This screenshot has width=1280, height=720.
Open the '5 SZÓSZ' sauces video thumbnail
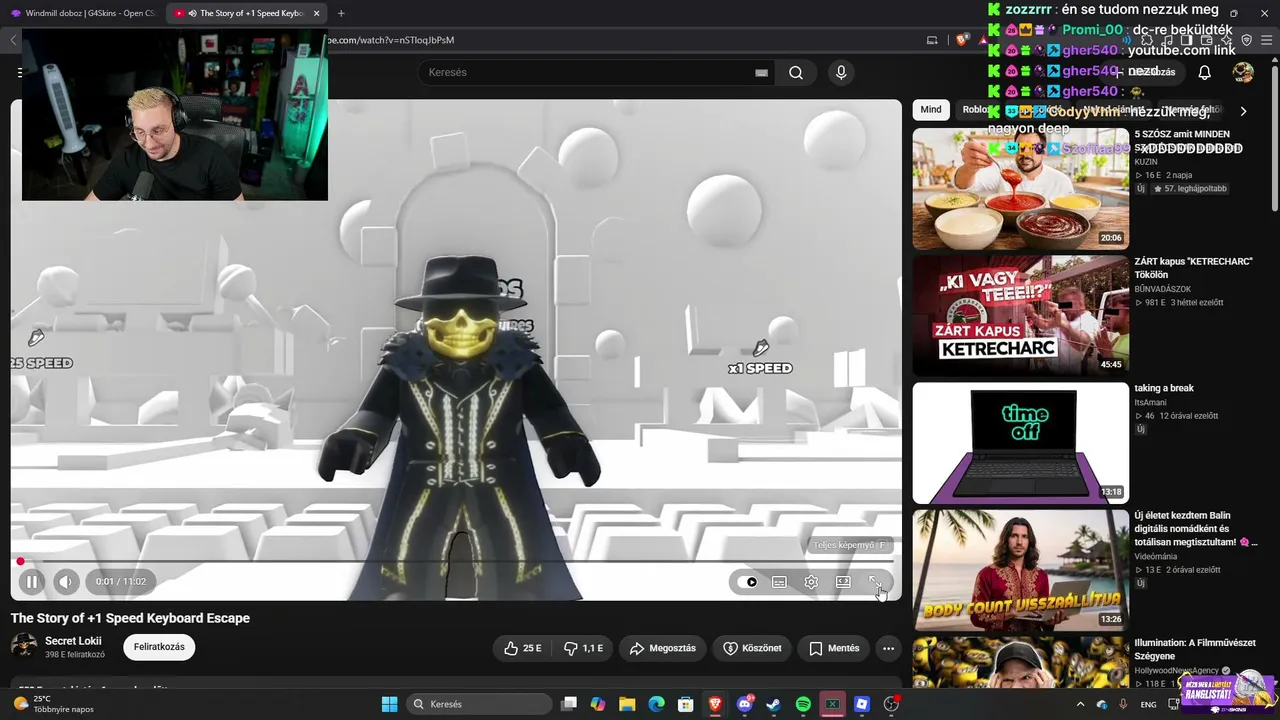coord(1021,188)
